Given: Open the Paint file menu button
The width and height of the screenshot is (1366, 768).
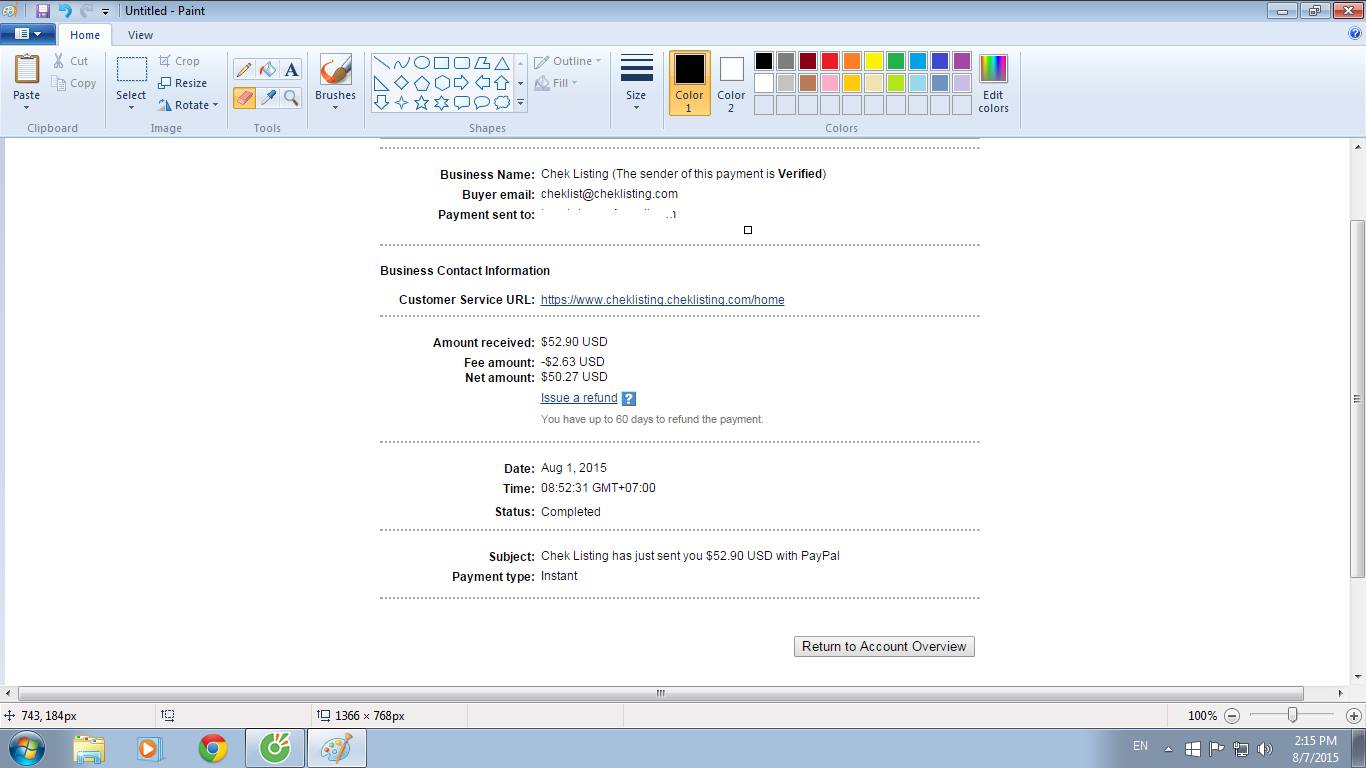Looking at the screenshot, I should [x=27, y=34].
